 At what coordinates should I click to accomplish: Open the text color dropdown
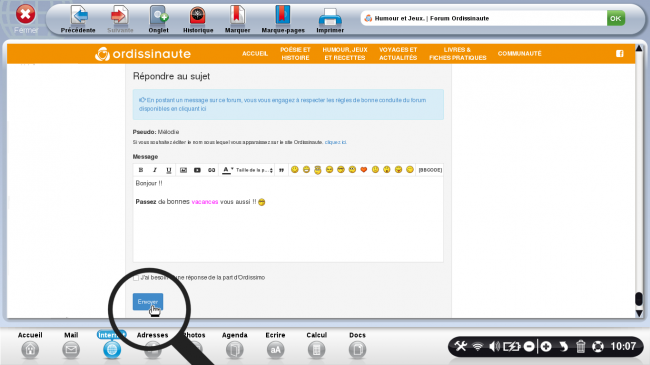[228, 170]
